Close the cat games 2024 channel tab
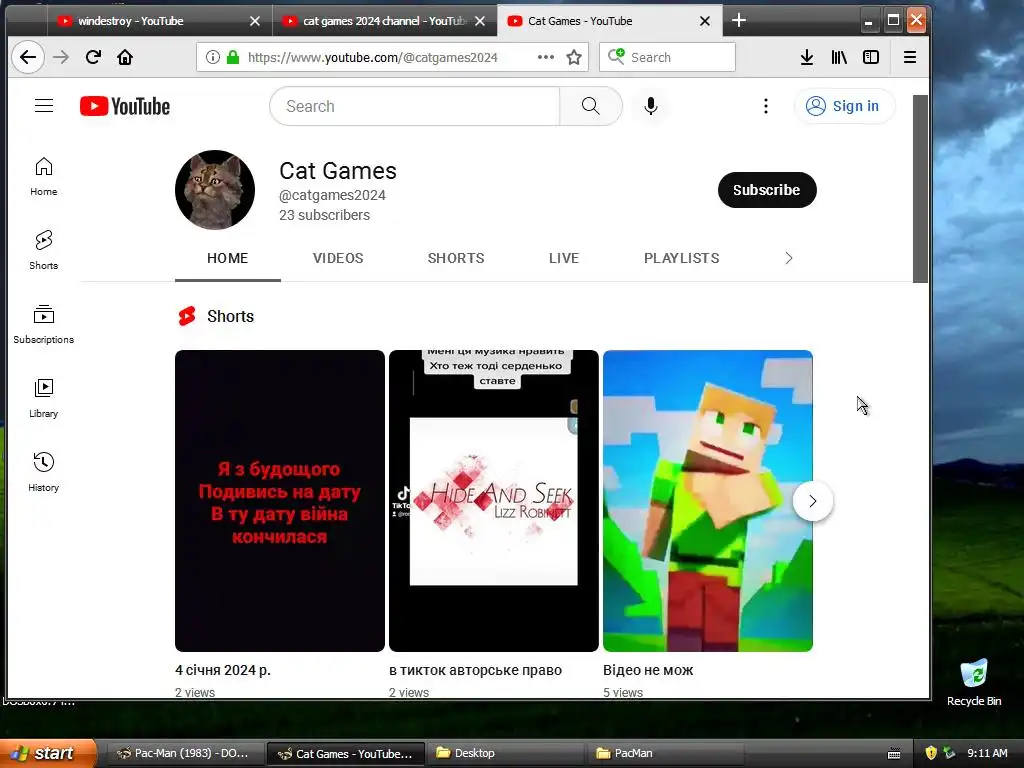 click(x=480, y=21)
